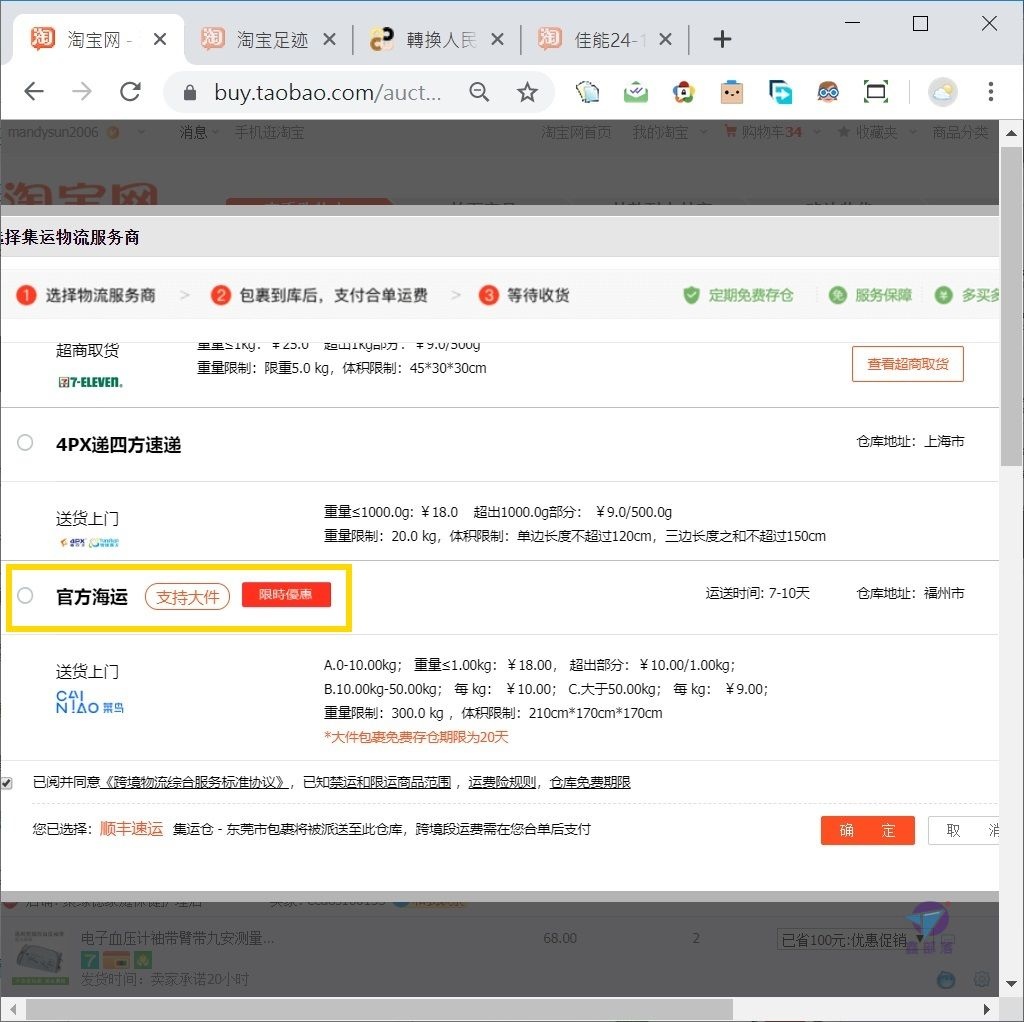
Task: Click 查看超商取货 button
Action: click(x=907, y=364)
